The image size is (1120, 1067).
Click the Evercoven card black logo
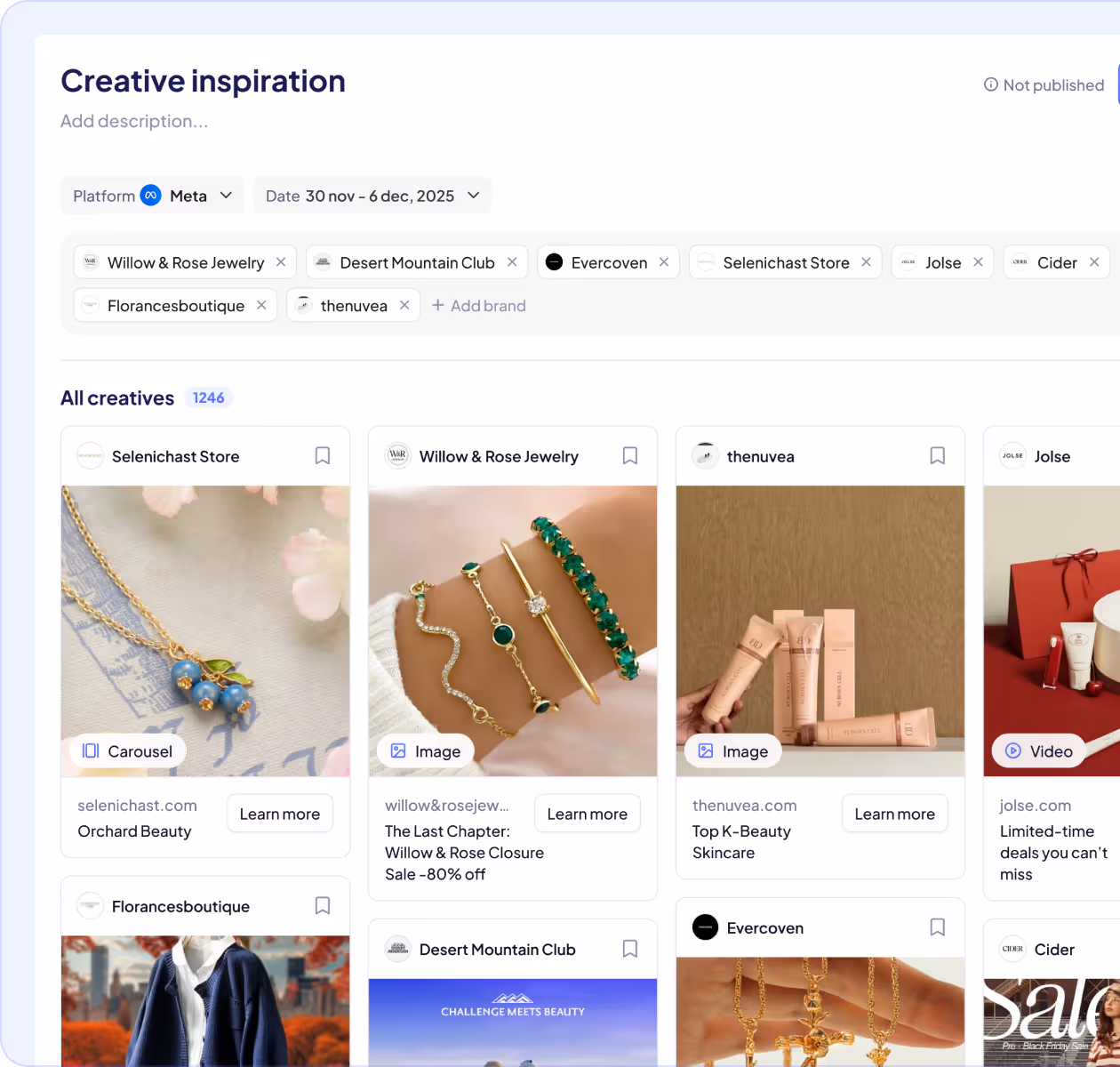point(706,927)
